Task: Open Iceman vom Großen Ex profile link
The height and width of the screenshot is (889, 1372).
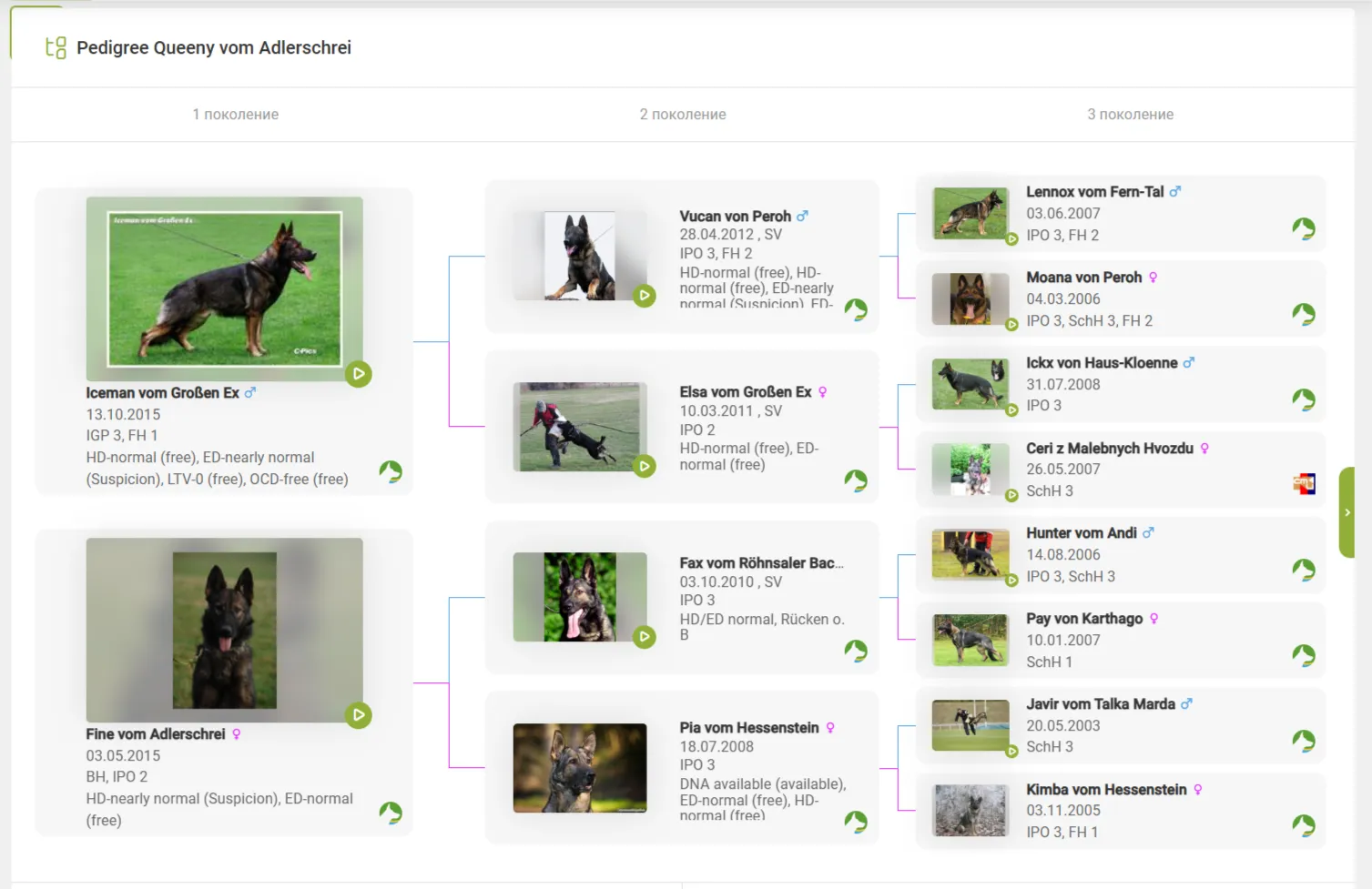Action: 162,393
